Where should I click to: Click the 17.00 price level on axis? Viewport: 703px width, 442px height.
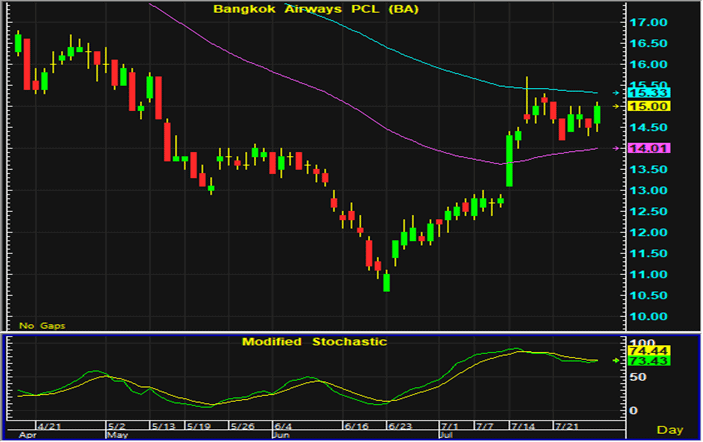coord(649,22)
